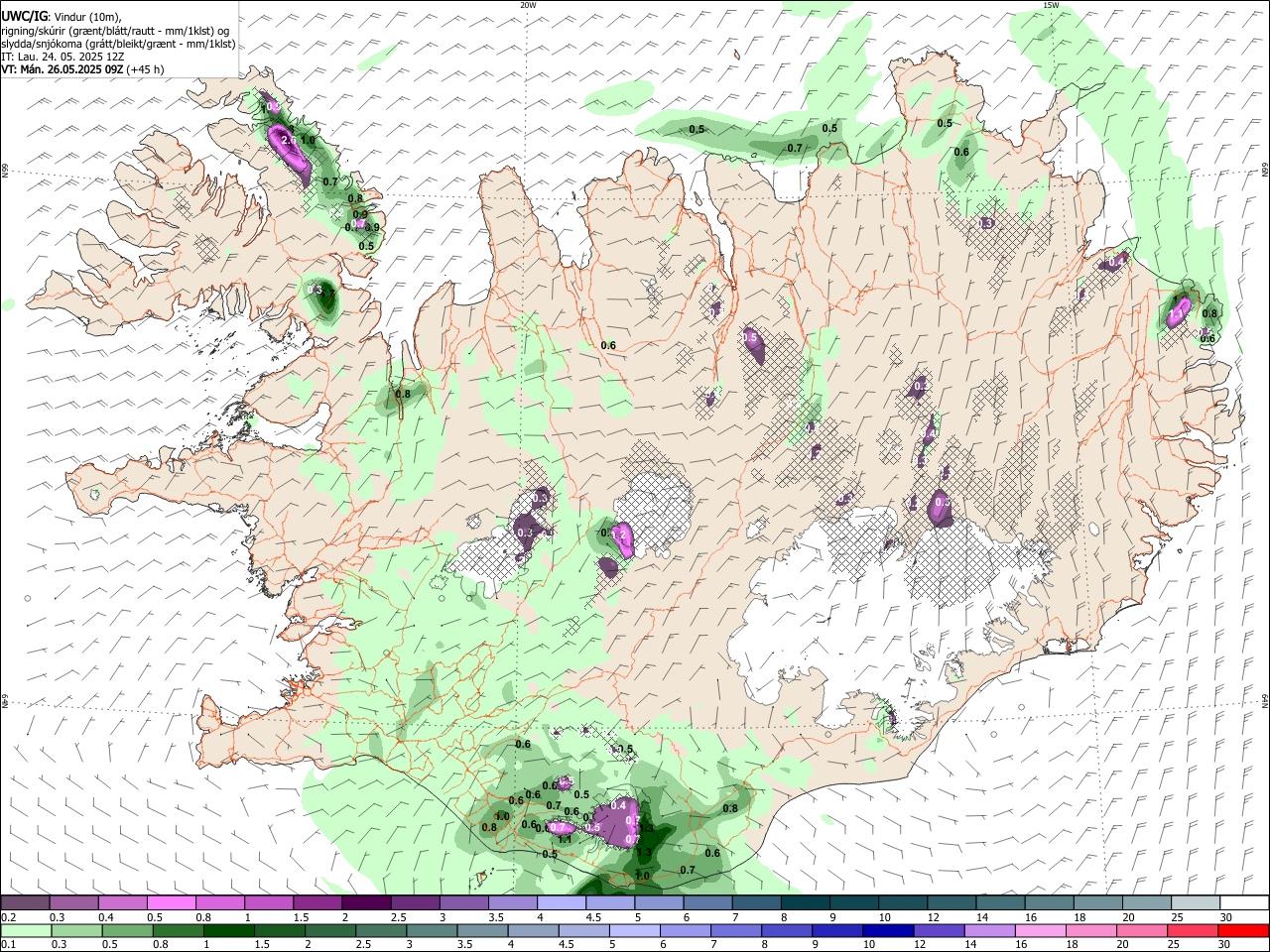Pick the light green 0.3 swatch in rain legend
The width and height of the screenshot is (1270, 952).
click(76, 930)
